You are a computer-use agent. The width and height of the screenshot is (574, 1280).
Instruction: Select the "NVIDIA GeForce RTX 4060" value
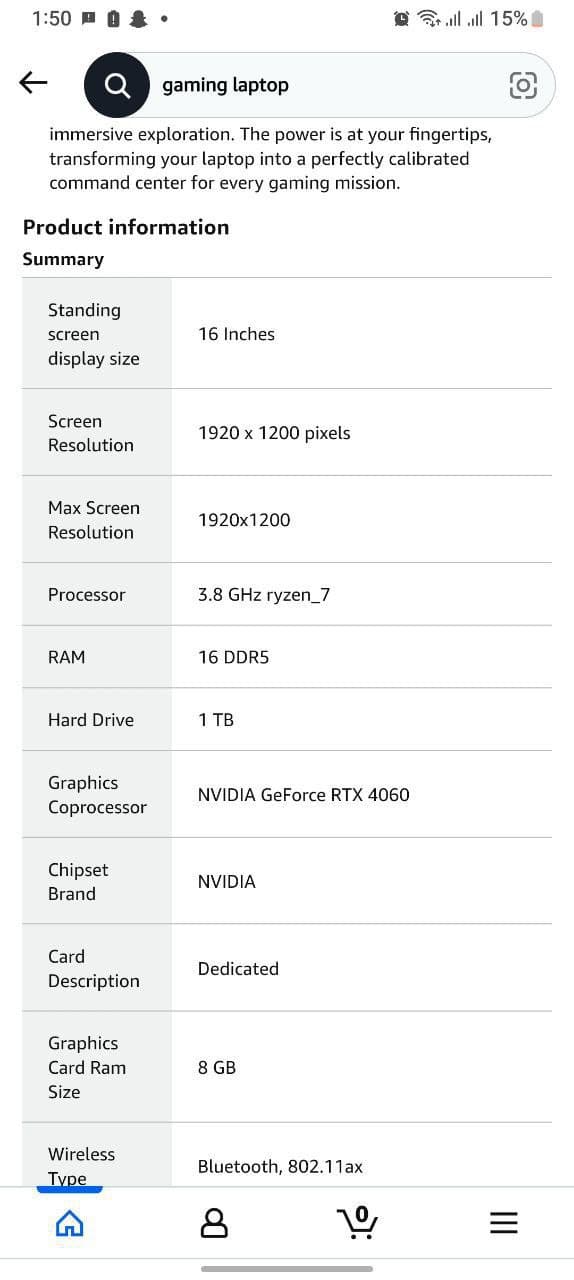pos(304,795)
